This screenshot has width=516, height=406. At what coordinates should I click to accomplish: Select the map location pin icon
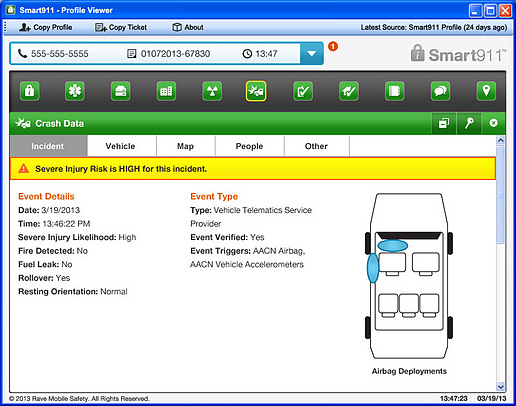click(x=486, y=91)
